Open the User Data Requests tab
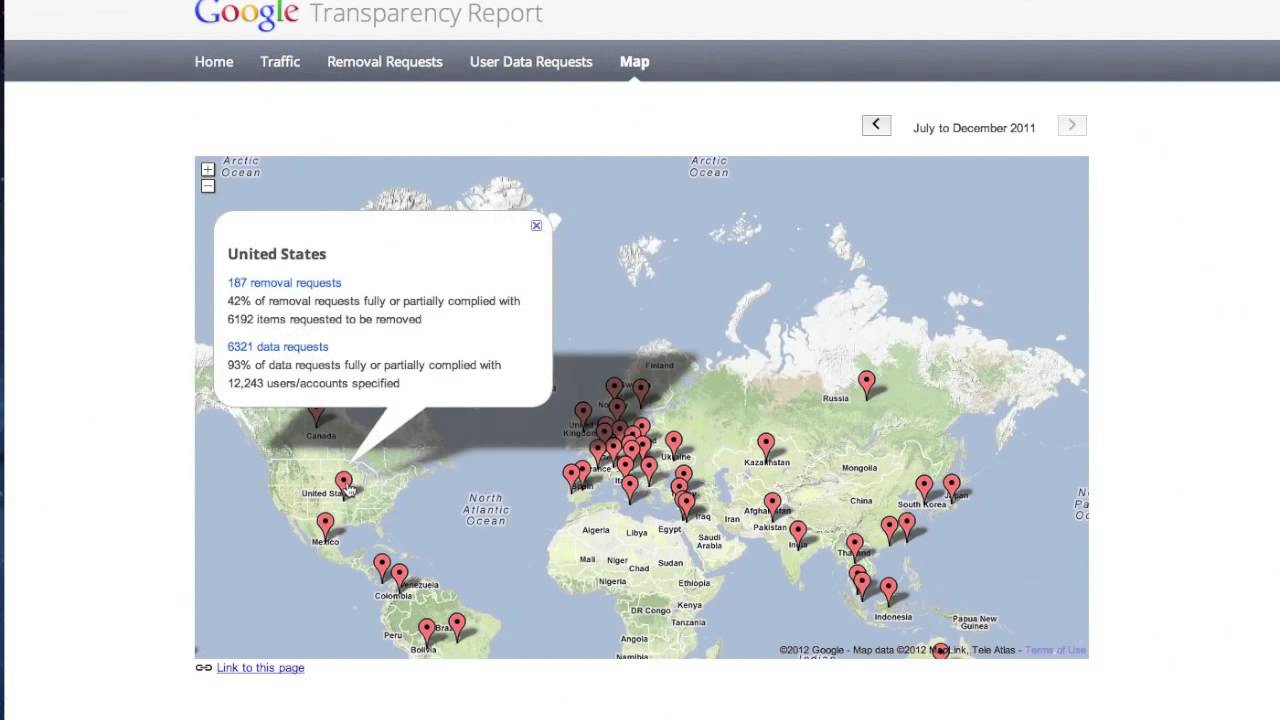1280x720 pixels. [531, 62]
